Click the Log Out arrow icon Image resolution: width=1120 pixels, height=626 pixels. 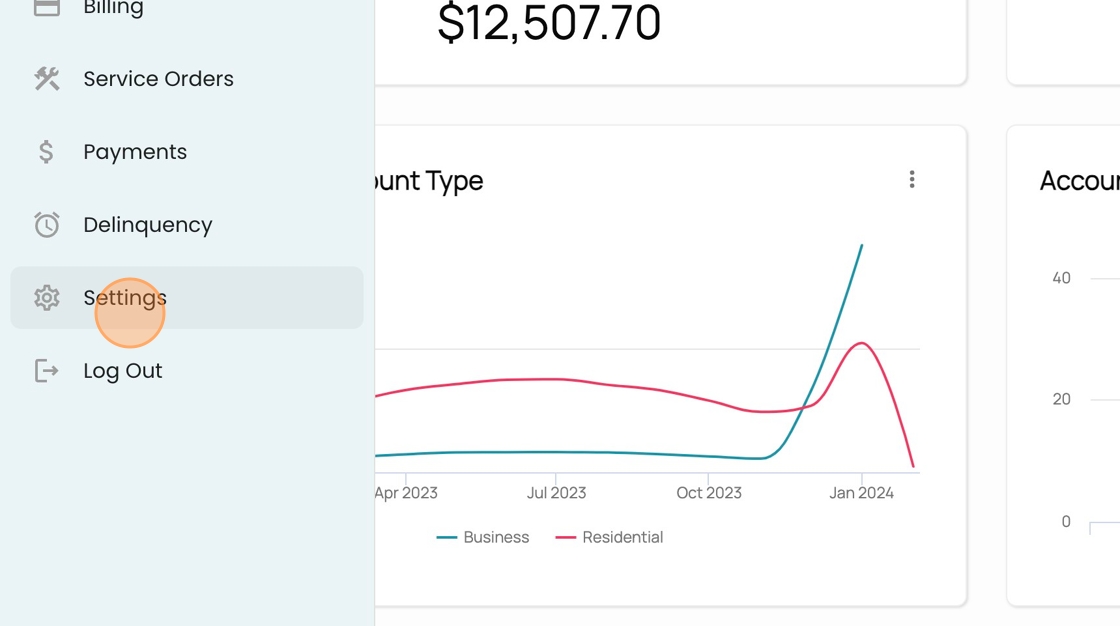click(46, 370)
